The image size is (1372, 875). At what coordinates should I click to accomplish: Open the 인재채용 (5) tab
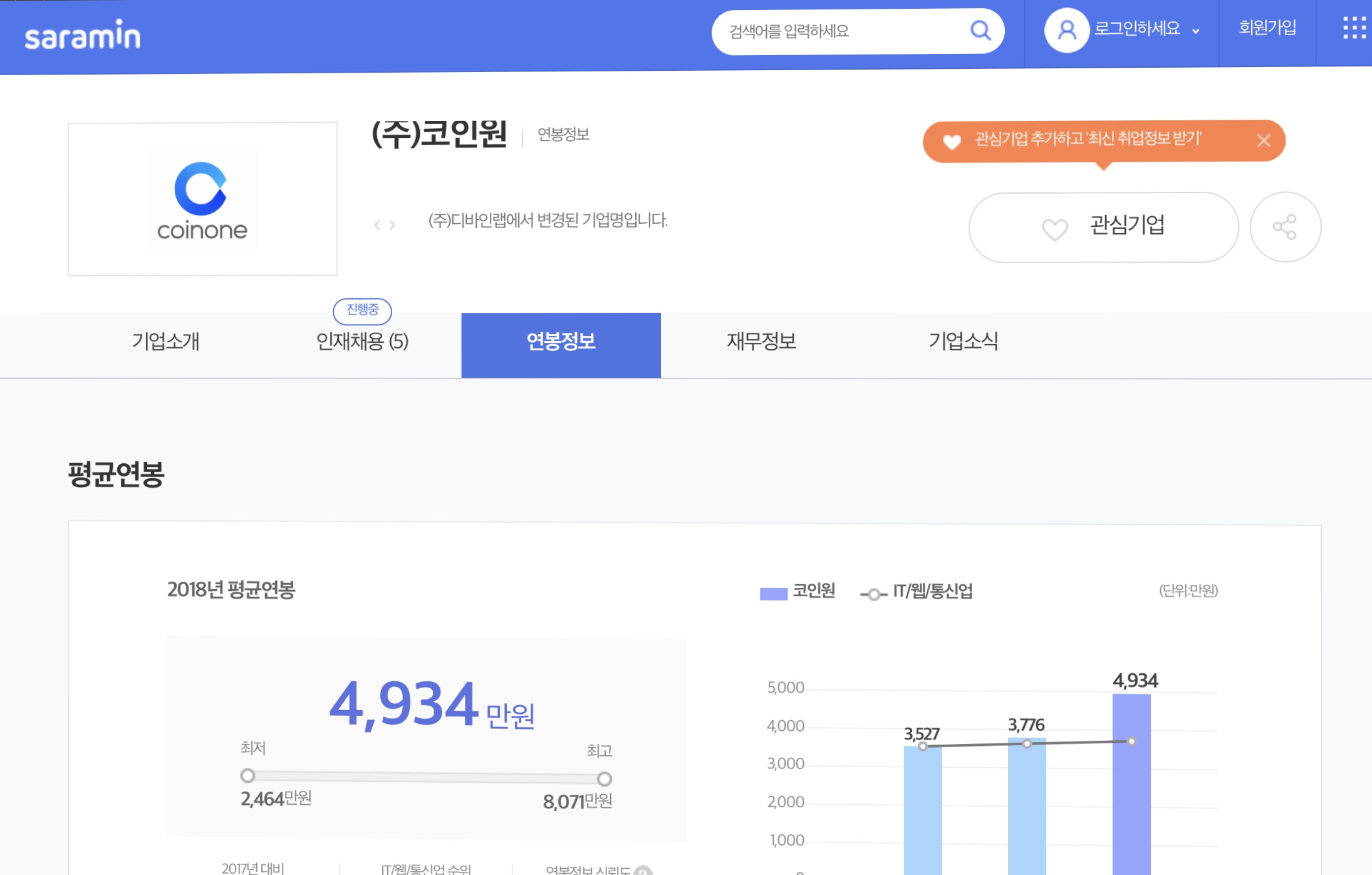click(x=362, y=342)
